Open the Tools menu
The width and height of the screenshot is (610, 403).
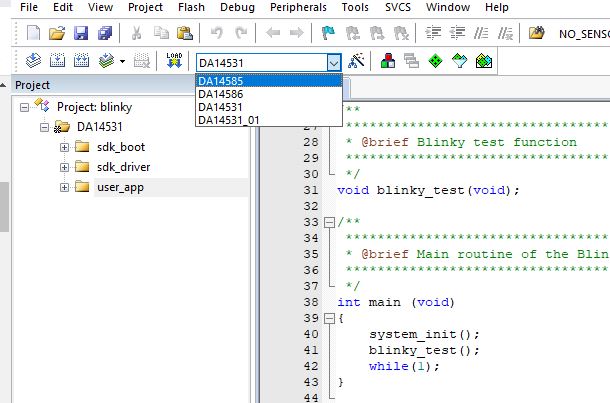(355, 7)
